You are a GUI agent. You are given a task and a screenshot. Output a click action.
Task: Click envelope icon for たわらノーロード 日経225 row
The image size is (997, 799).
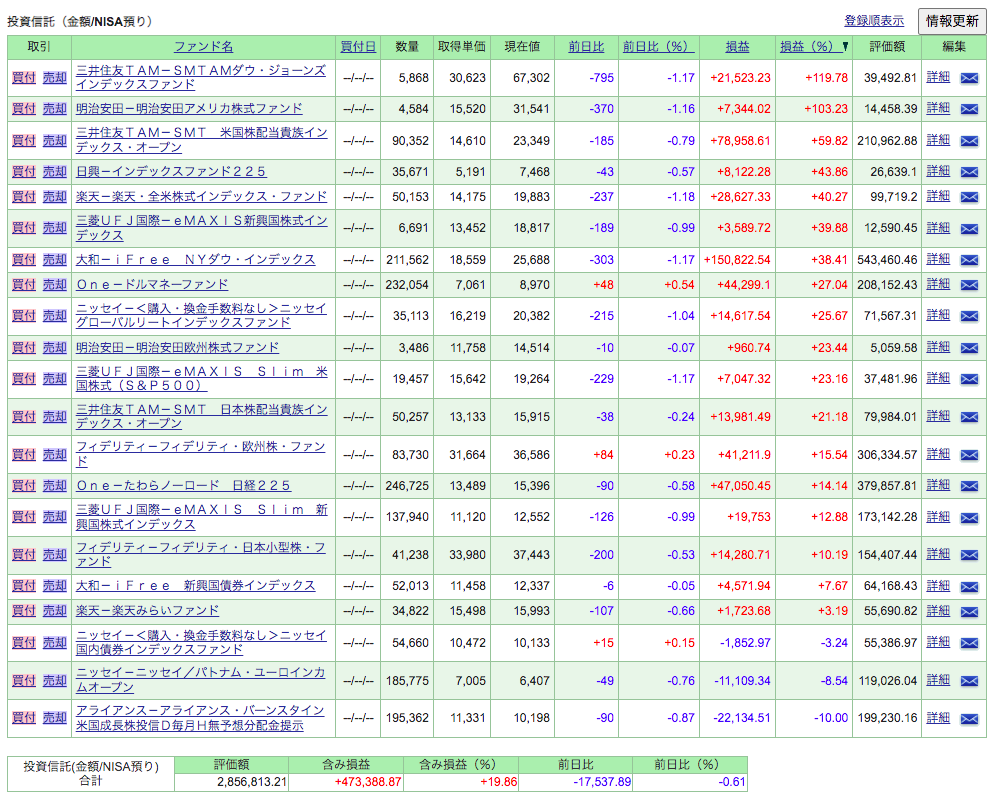[968, 486]
